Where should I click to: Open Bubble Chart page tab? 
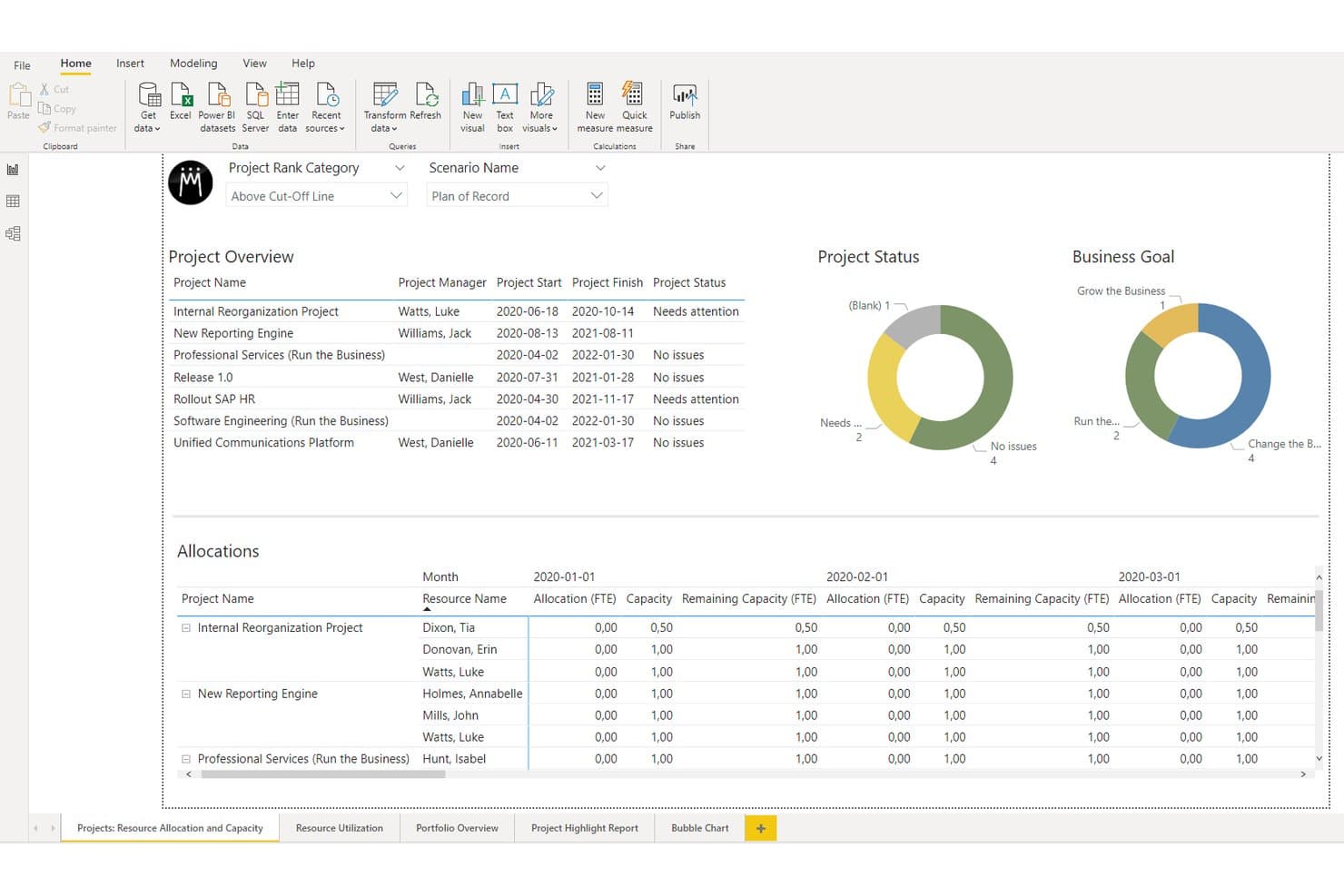(x=700, y=828)
